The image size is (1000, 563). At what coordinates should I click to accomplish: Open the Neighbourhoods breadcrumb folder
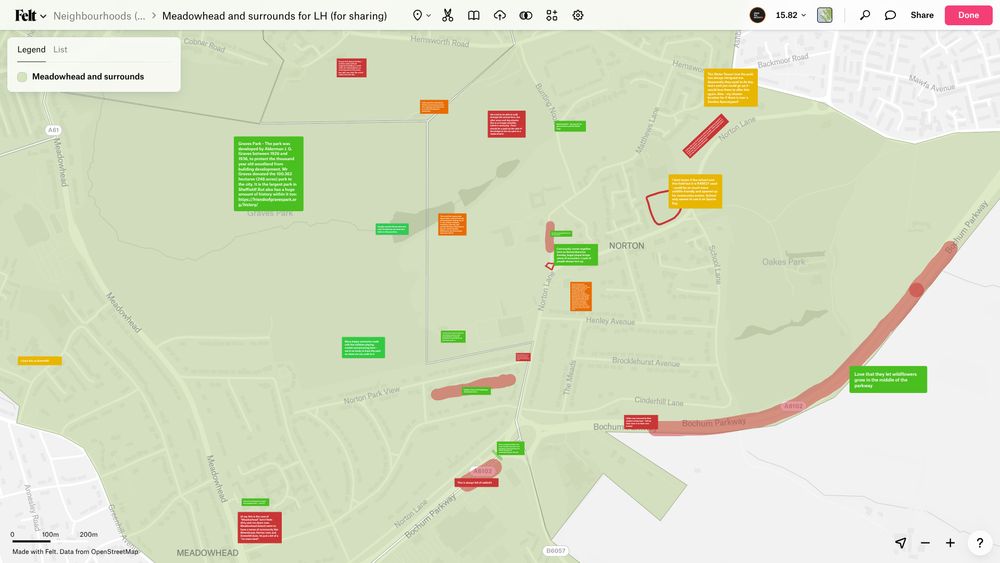click(x=99, y=16)
